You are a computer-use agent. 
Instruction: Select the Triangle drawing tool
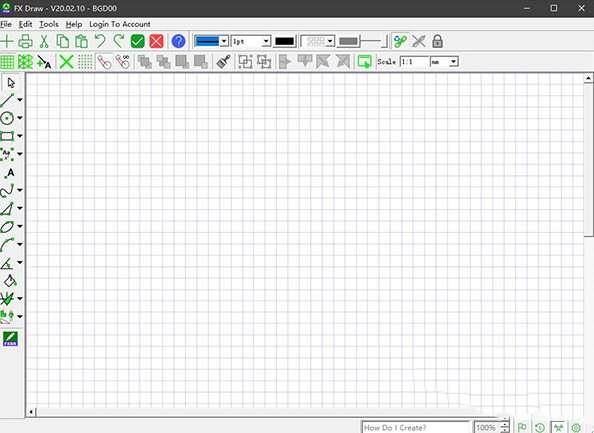(x=7, y=208)
